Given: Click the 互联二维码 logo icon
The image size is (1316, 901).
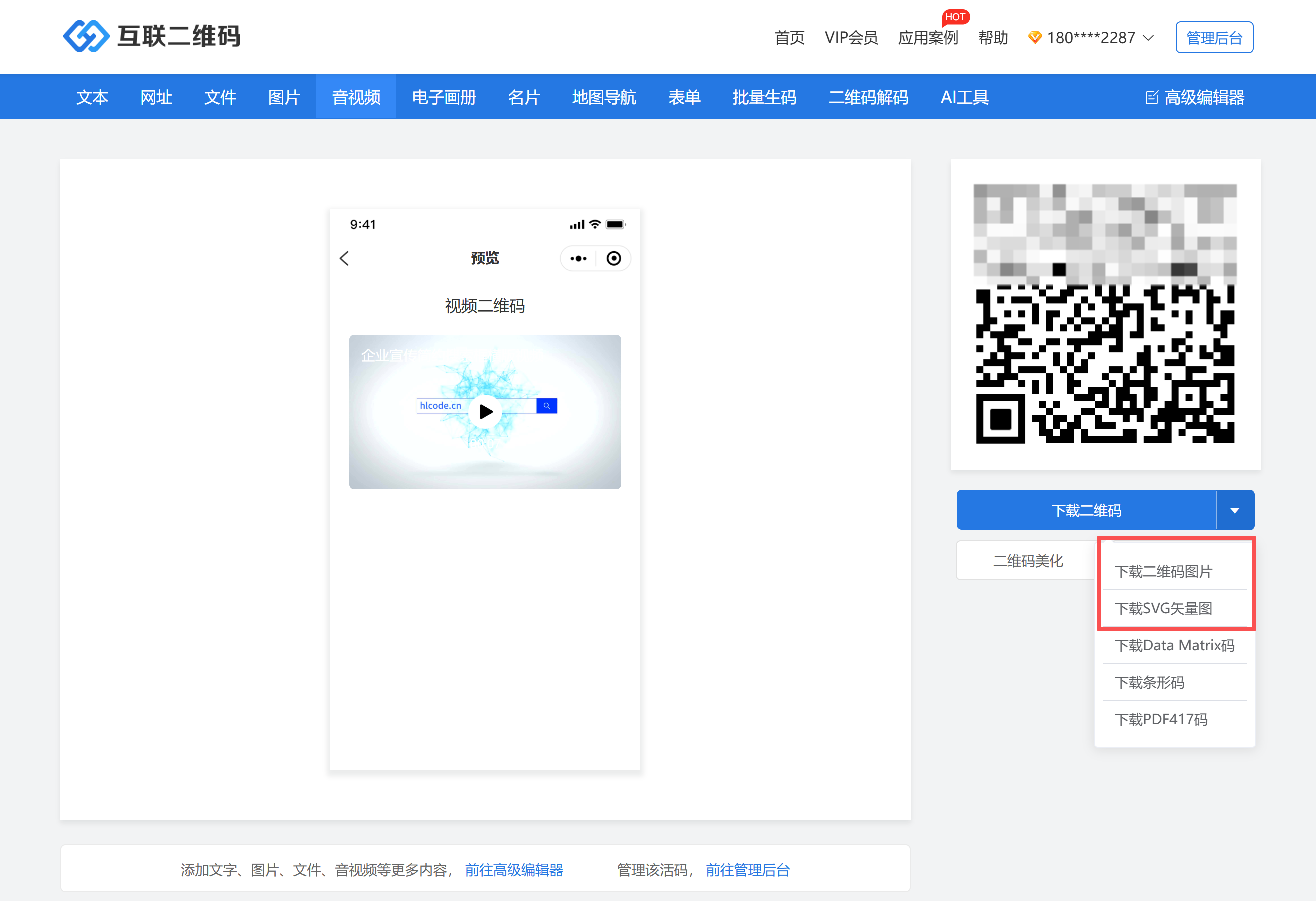Looking at the screenshot, I should 86,36.
